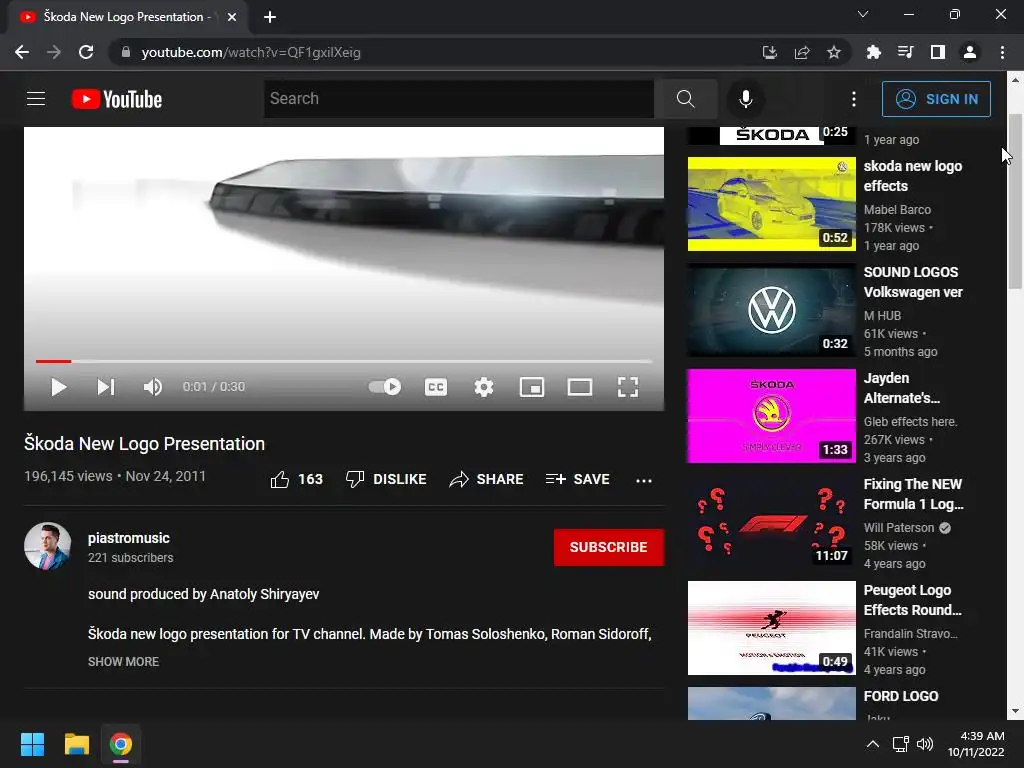Share this video
Screen dimensions: 1024x768
[487, 479]
